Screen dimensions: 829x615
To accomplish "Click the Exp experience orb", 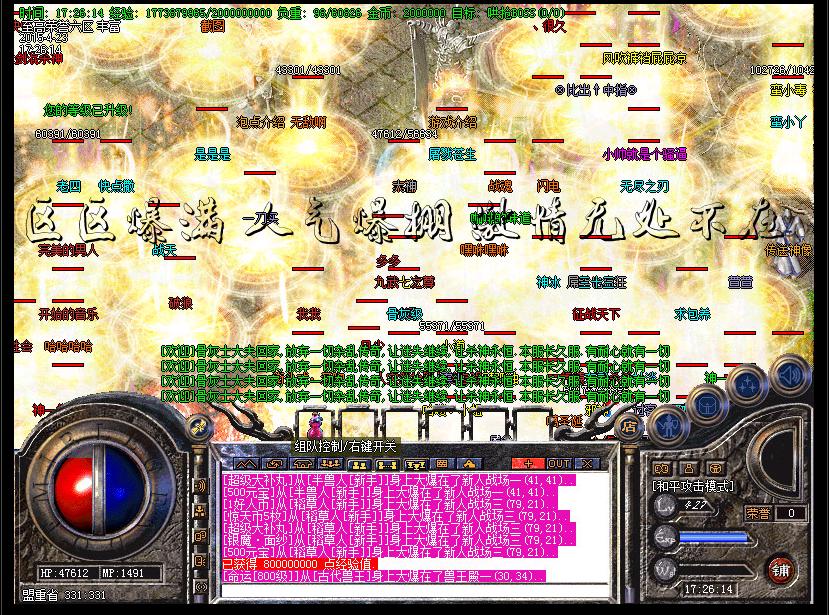I will (666, 537).
